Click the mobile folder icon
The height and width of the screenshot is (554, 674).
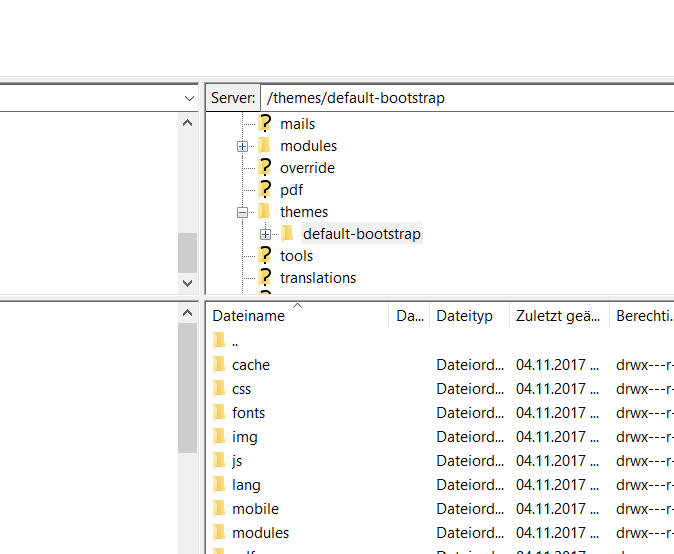[219, 509]
